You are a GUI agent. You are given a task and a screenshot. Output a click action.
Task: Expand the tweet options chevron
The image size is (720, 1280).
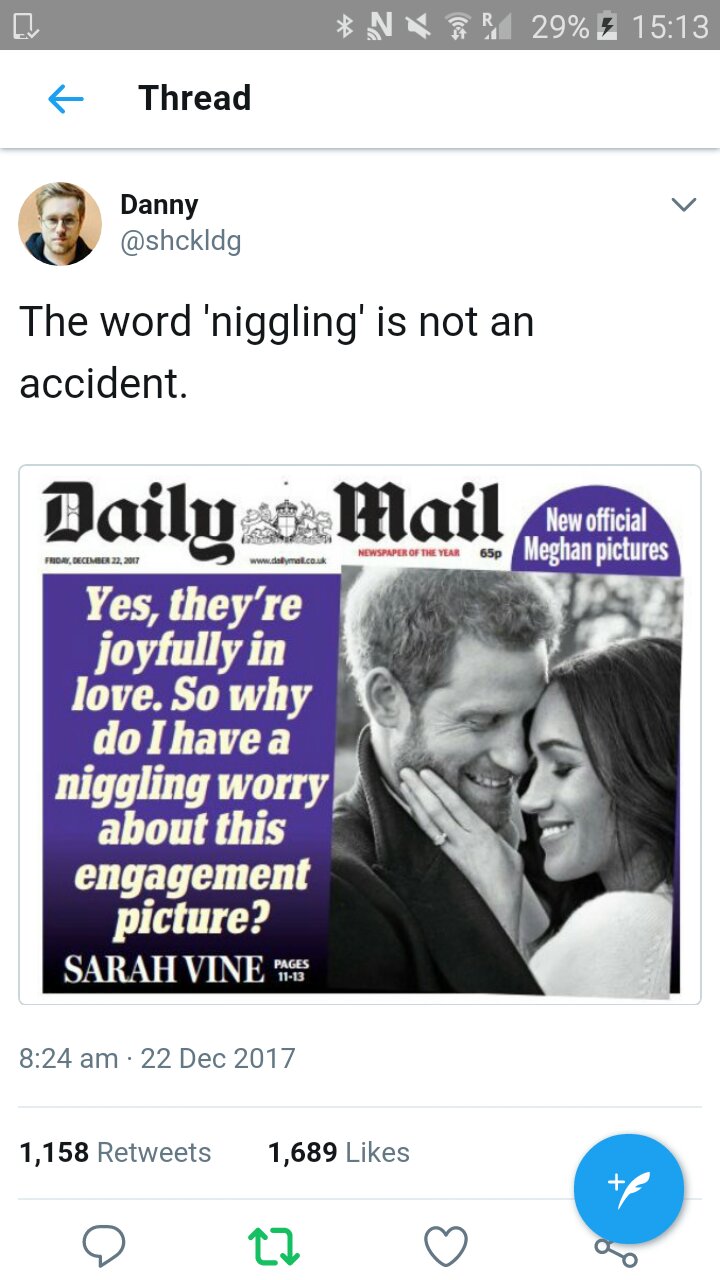point(683,205)
